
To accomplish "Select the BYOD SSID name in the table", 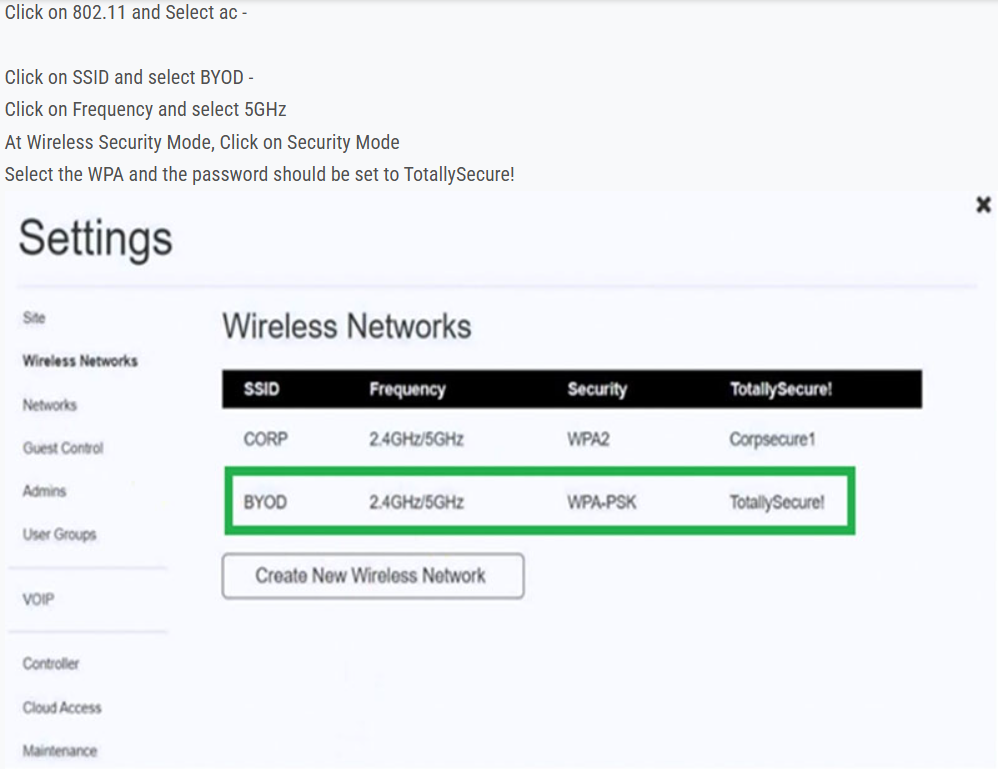I will 265,502.
